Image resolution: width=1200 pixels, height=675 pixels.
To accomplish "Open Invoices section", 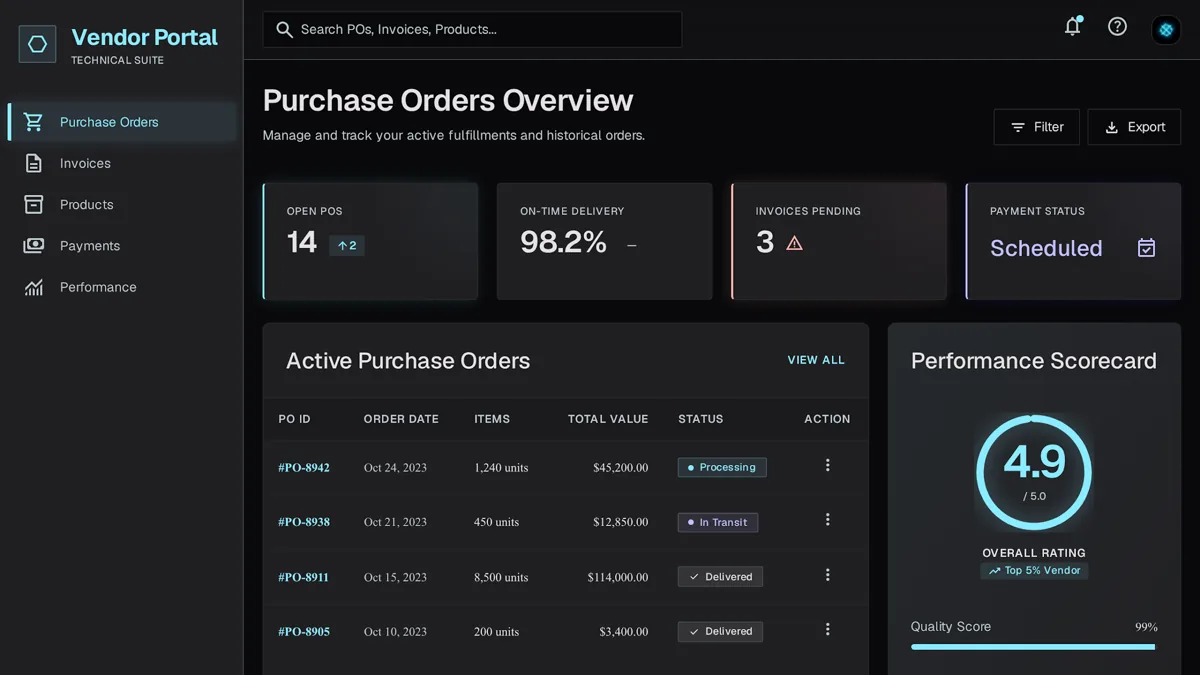I will point(122,163).
